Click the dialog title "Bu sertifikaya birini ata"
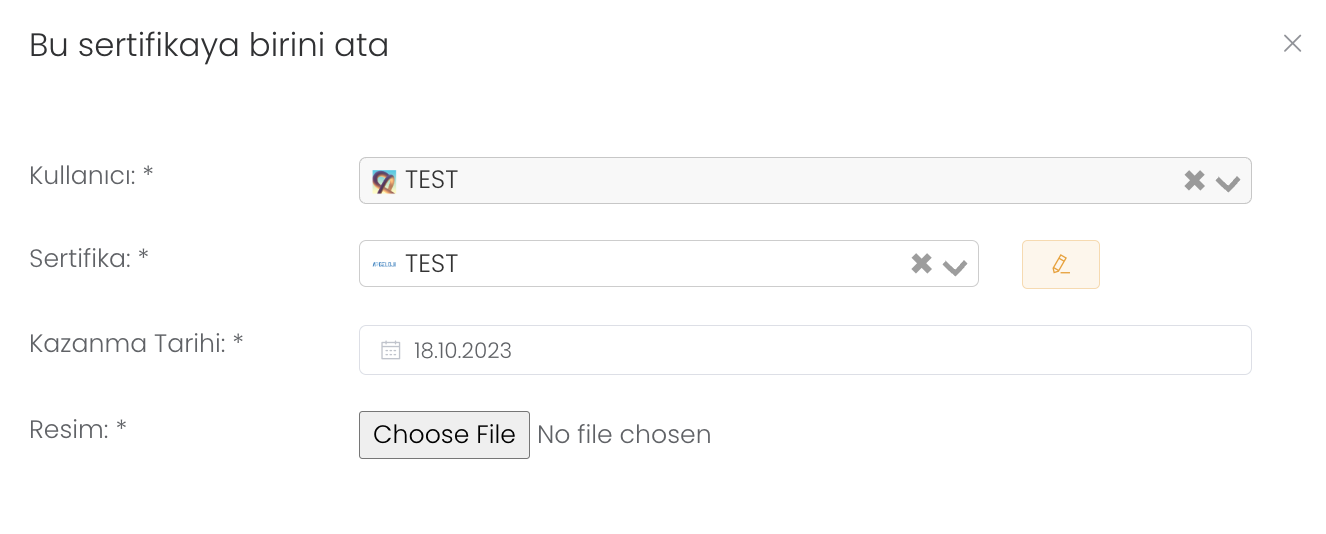The image size is (1326, 534). click(x=209, y=45)
